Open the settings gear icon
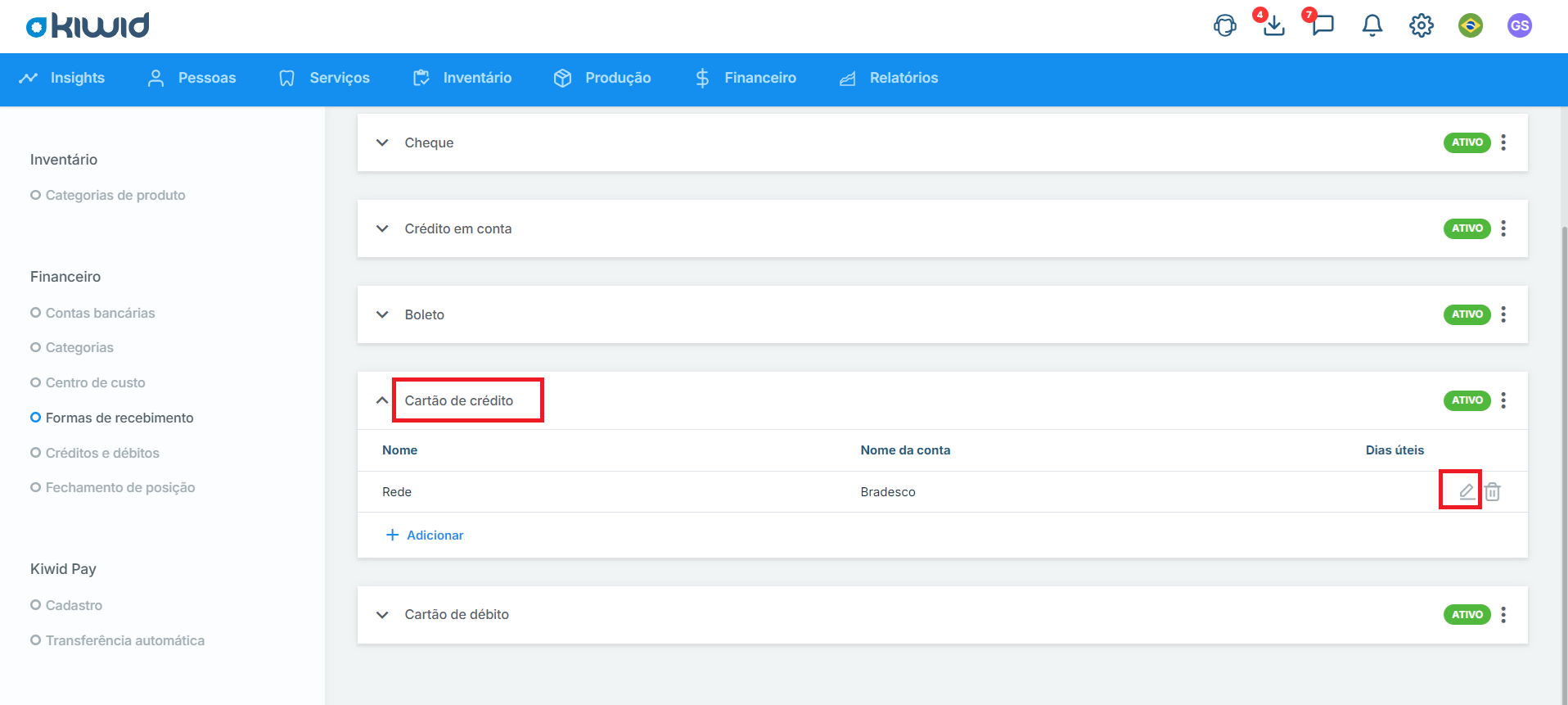This screenshot has width=1568, height=705. pos(1422,25)
